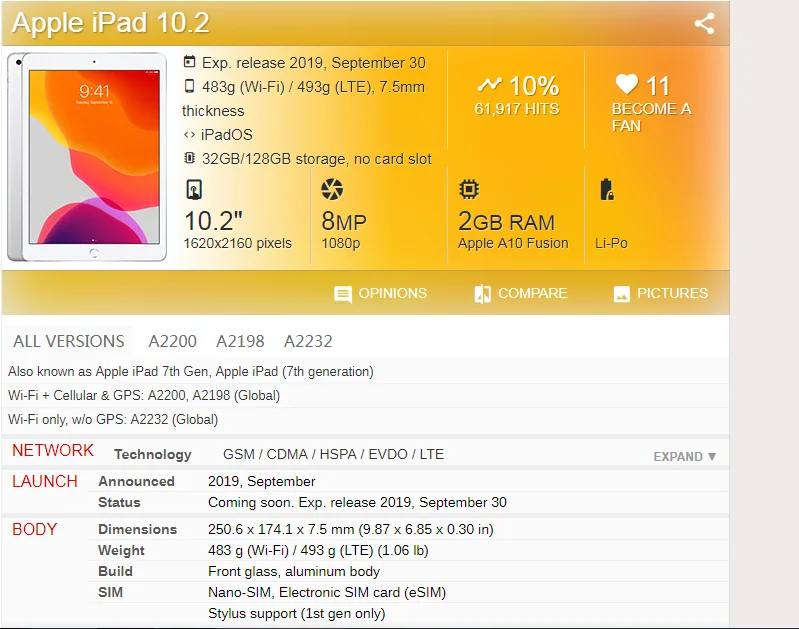Click the Announced spec label

136,481
